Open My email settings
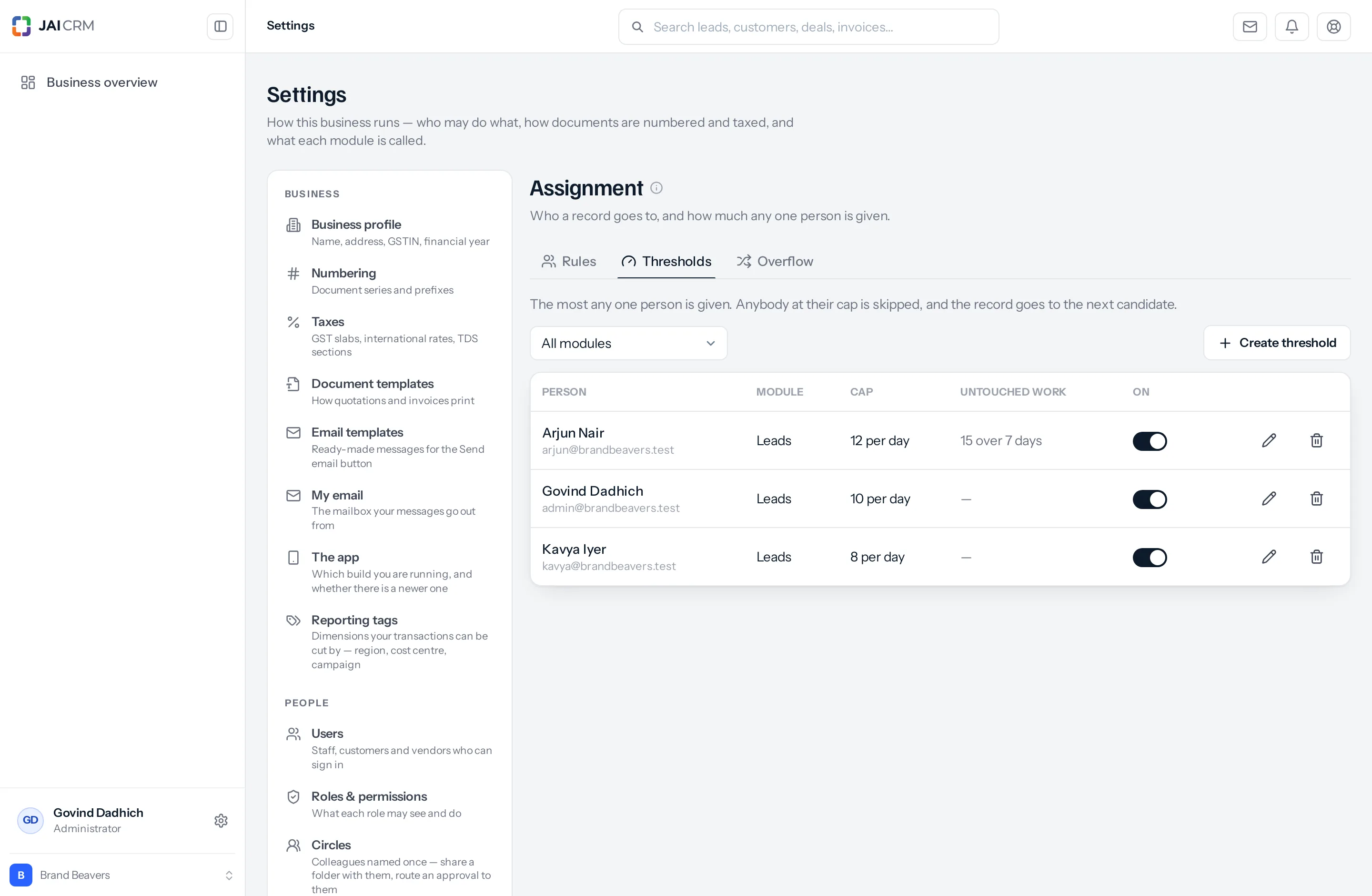1372x896 pixels. (x=390, y=509)
